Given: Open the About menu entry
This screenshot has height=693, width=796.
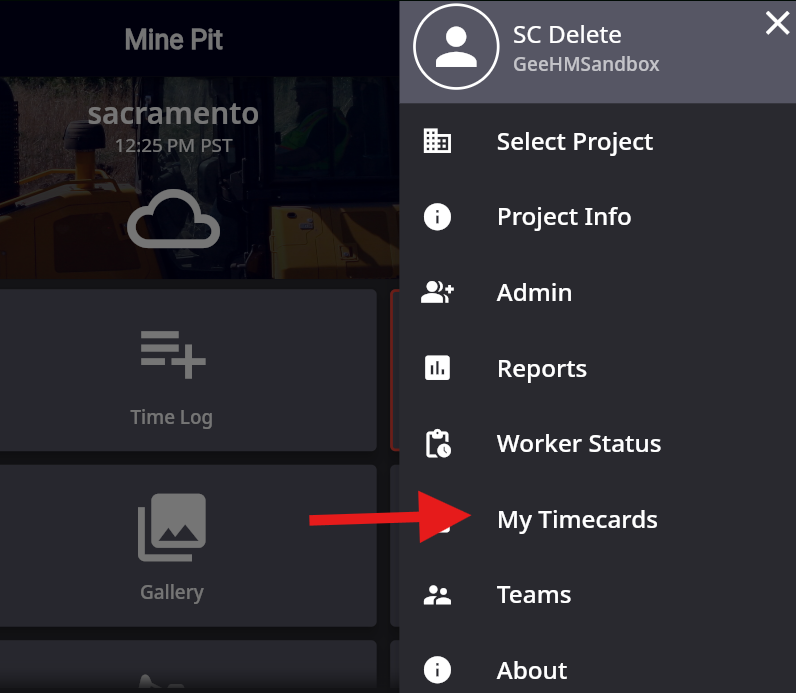Looking at the screenshot, I should coord(531,670).
